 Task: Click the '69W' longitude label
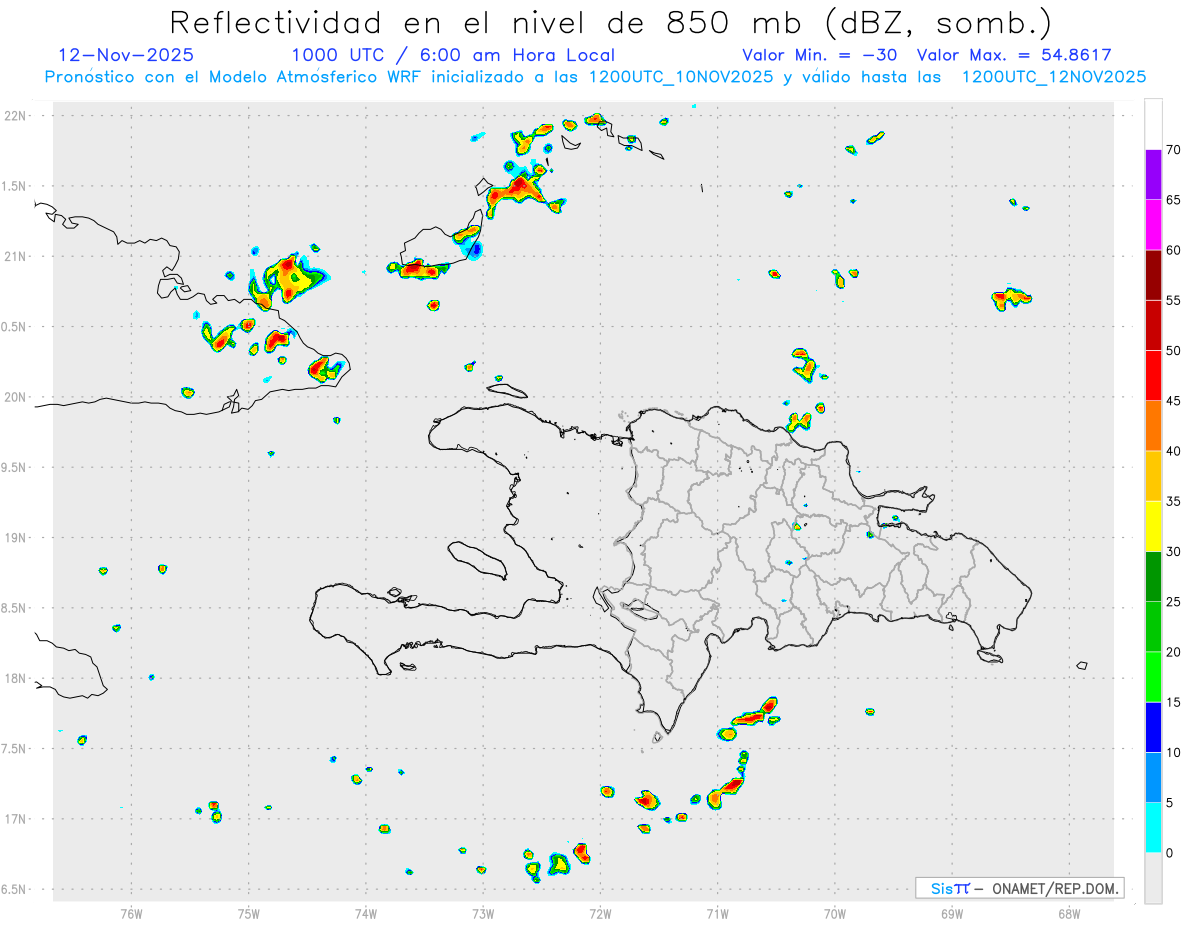(x=952, y=913)
